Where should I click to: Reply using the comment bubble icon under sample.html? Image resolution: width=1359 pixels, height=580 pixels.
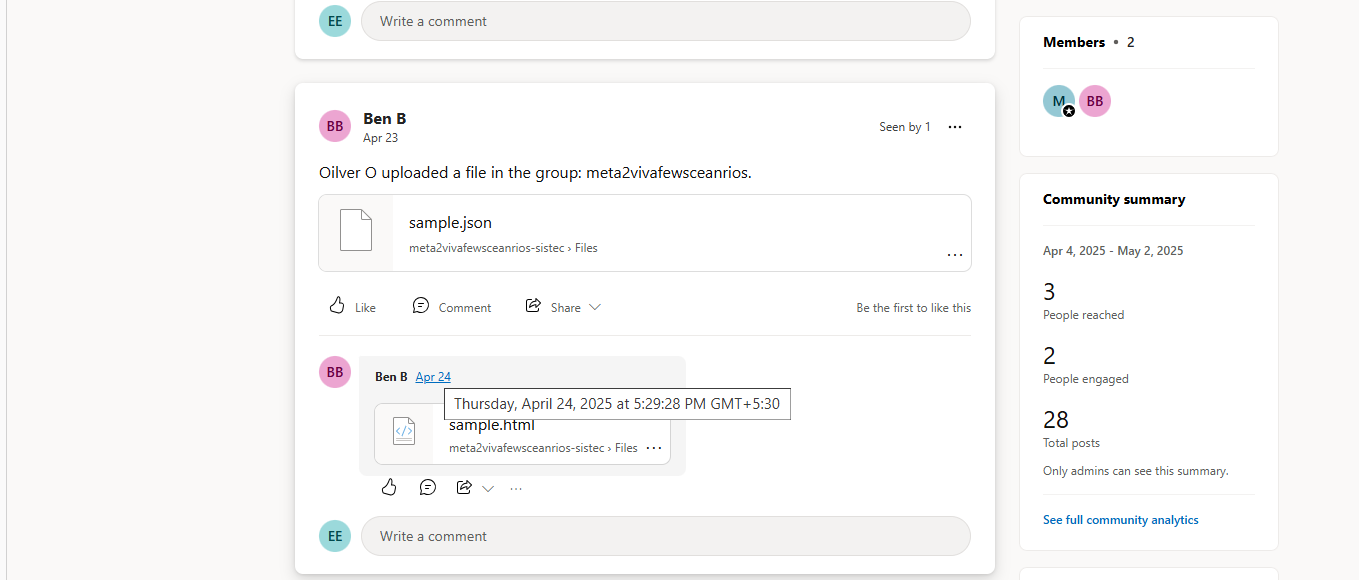[428, 487]
